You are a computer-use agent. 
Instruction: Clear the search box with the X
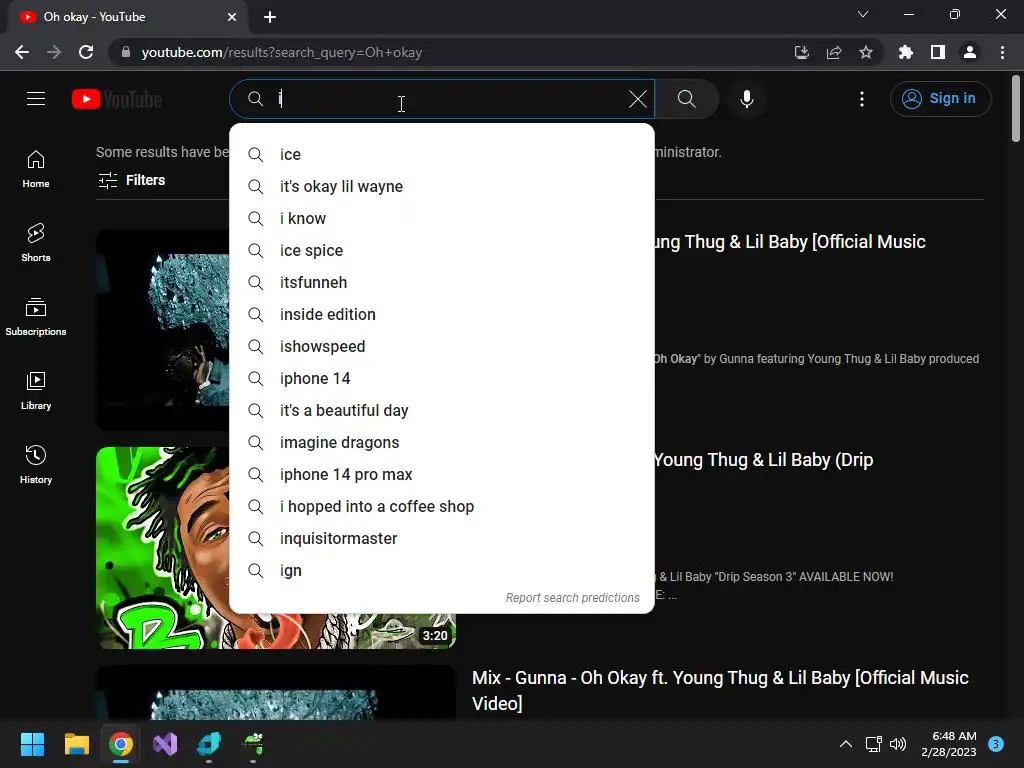[x=637, y=99]
